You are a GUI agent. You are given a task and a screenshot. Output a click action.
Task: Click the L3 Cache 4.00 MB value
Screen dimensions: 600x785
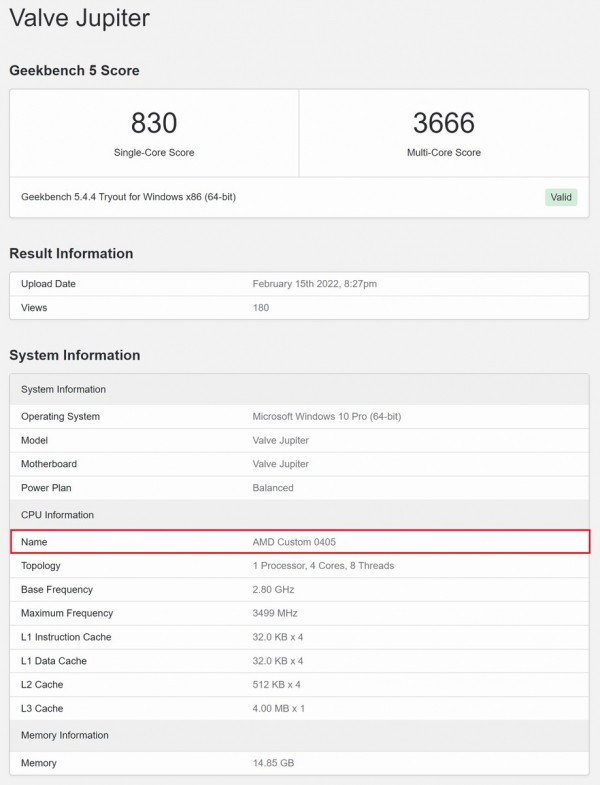[x=278, y=708]
